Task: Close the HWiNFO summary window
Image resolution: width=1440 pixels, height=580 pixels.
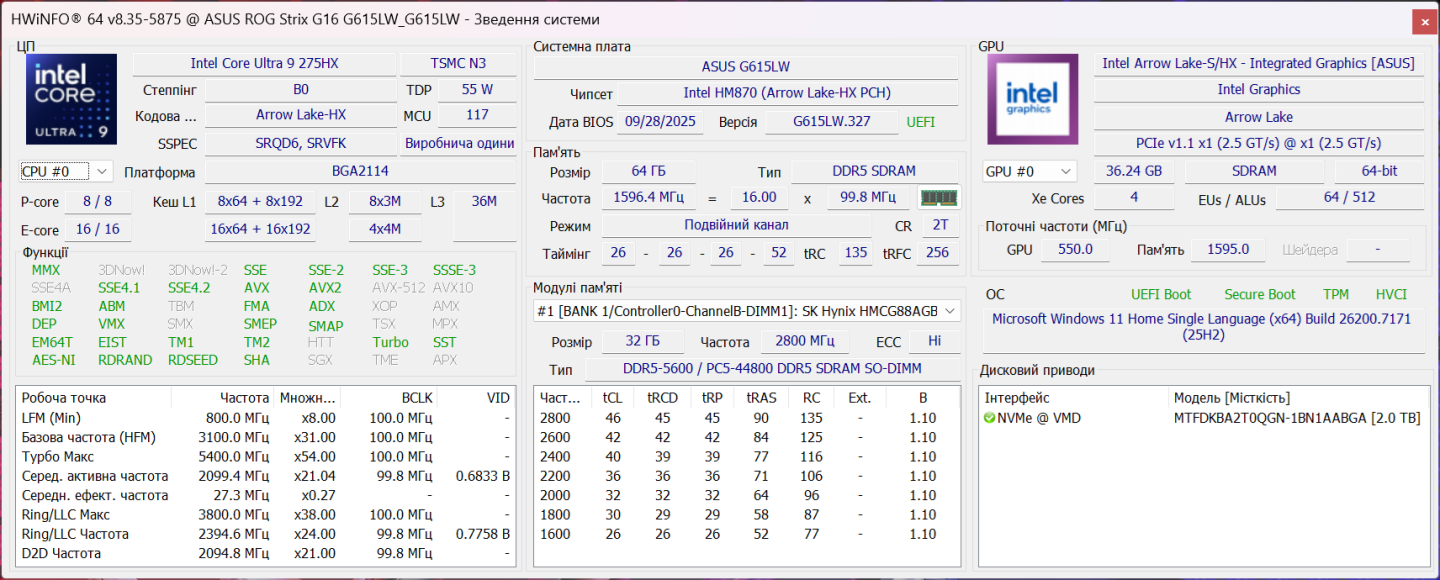Action: click(x=1424, y=22)
